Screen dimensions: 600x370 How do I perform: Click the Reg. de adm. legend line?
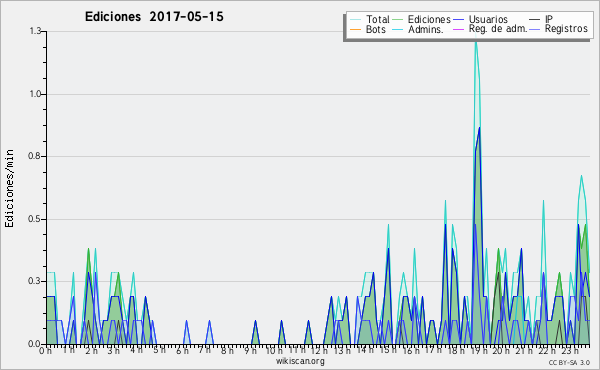pos(458,29)
